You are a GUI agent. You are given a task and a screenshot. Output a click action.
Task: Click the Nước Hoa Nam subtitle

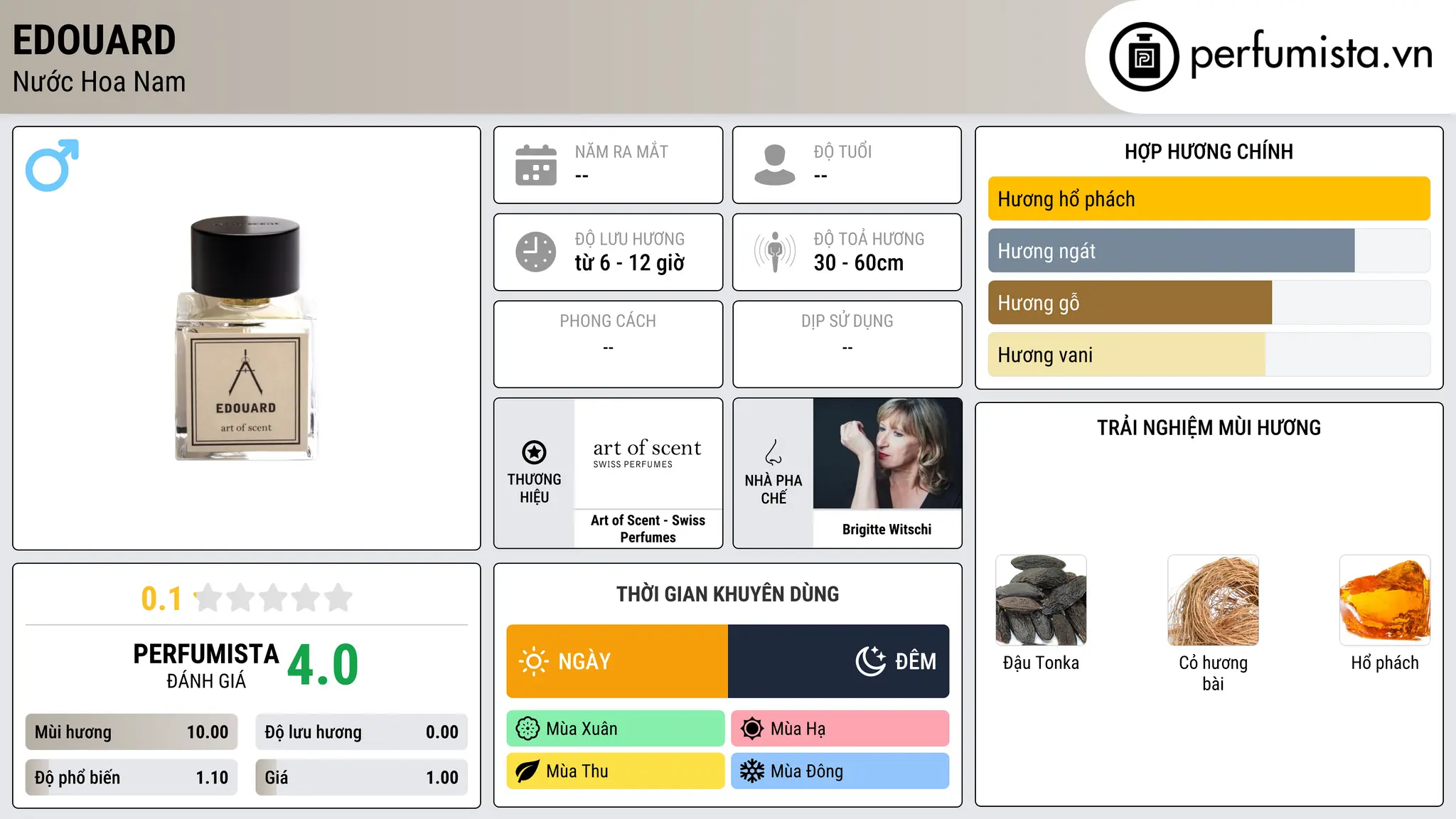tap(99, 82)
